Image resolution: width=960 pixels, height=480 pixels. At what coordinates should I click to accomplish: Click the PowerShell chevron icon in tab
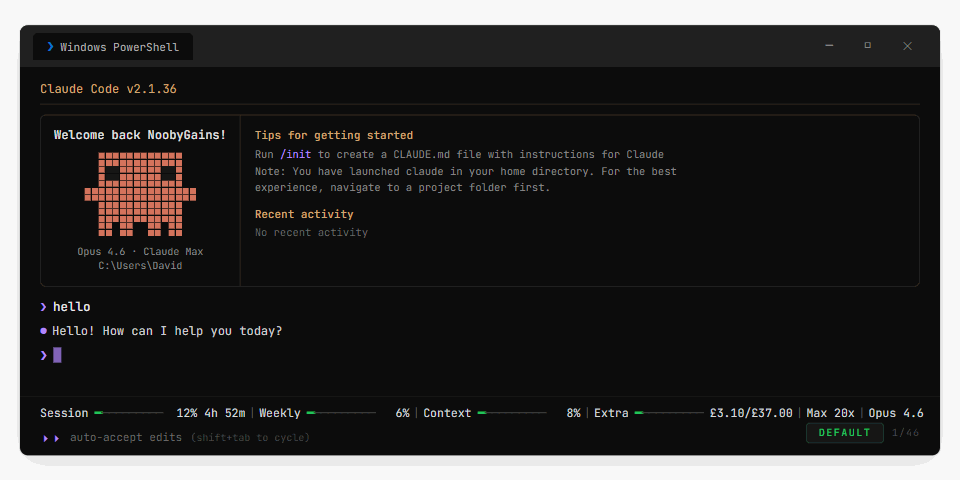click(x=50, y=47)
